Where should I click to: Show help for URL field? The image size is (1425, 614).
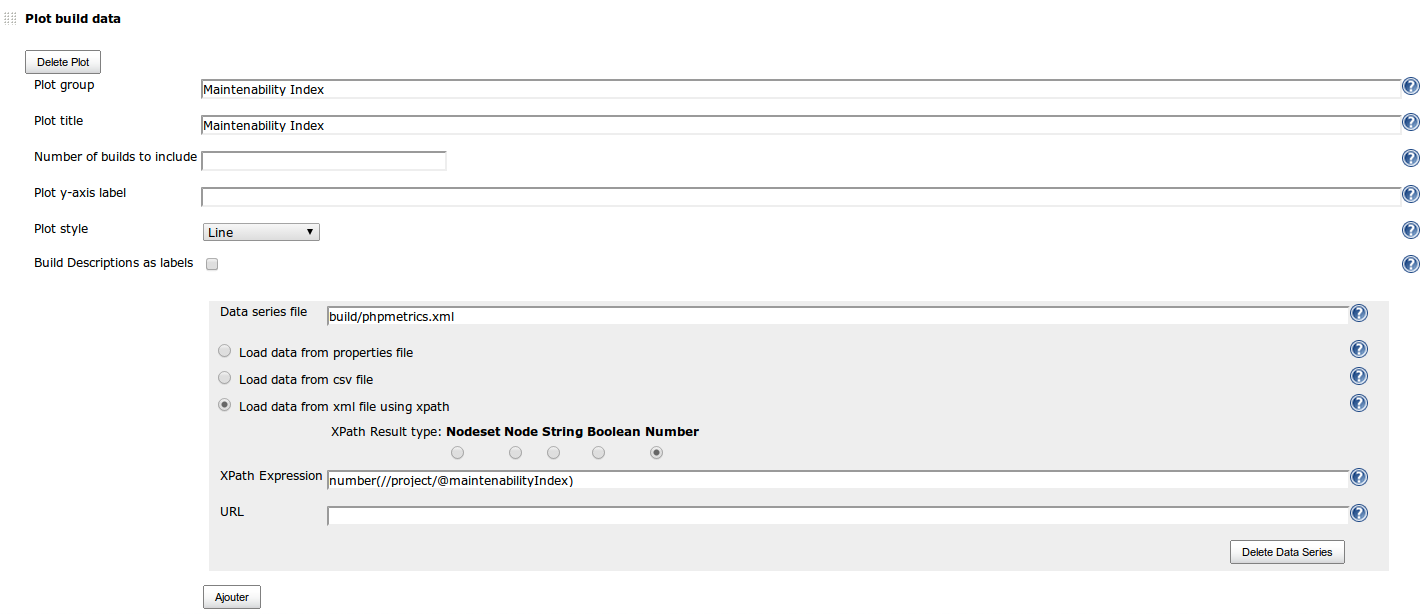1359,513
